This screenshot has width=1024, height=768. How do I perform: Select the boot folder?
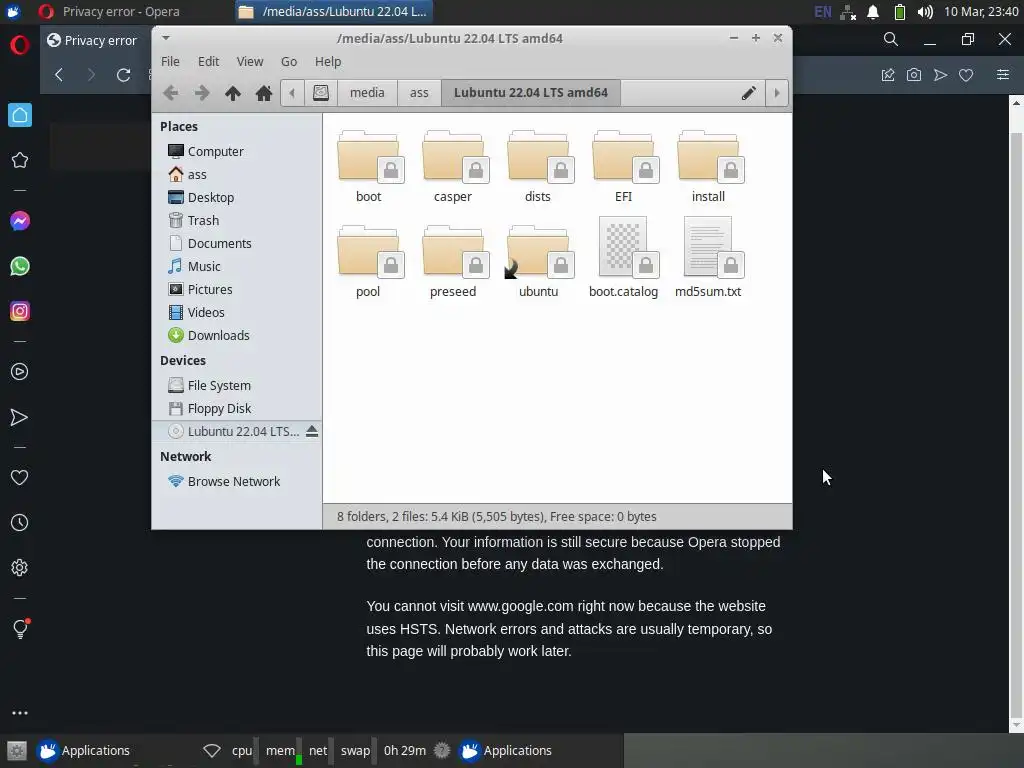[369, 167]
